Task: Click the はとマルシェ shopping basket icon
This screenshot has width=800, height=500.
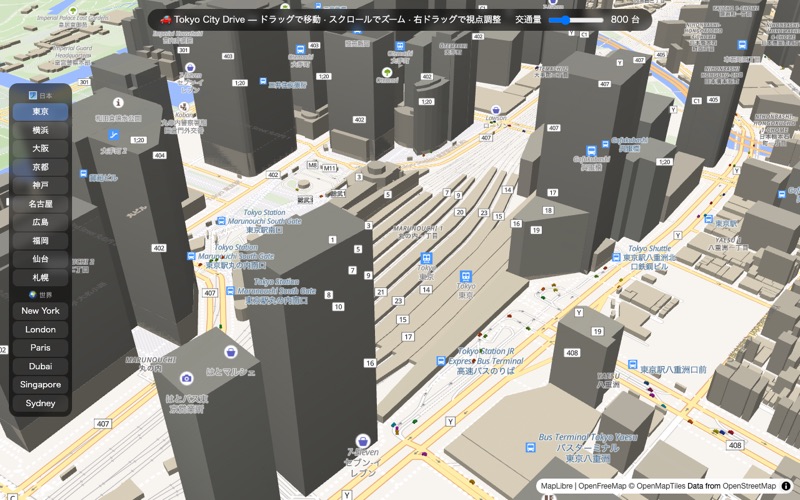Action: (x=231, y=352)
